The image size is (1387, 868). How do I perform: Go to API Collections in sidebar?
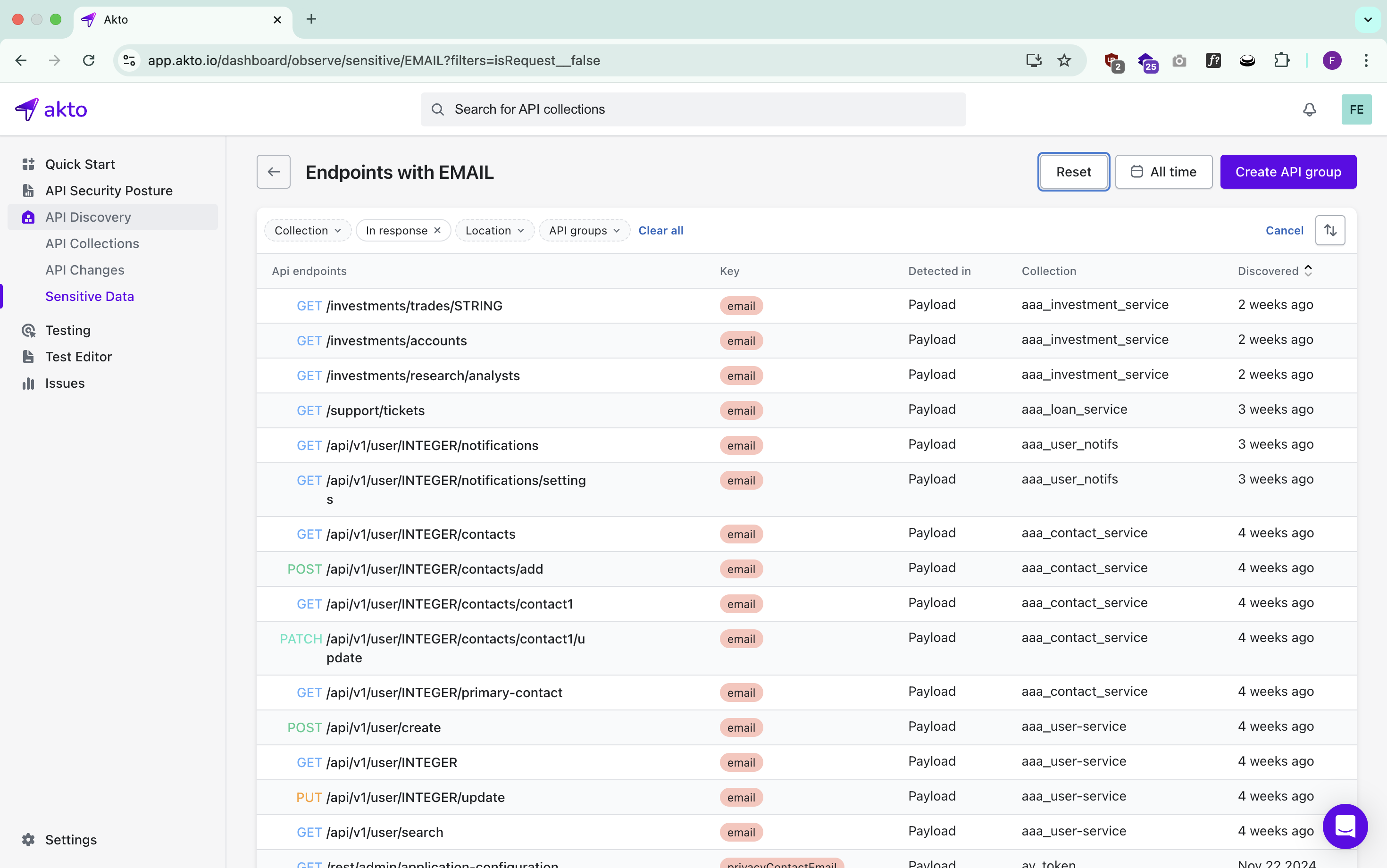(x=92, y=243)
